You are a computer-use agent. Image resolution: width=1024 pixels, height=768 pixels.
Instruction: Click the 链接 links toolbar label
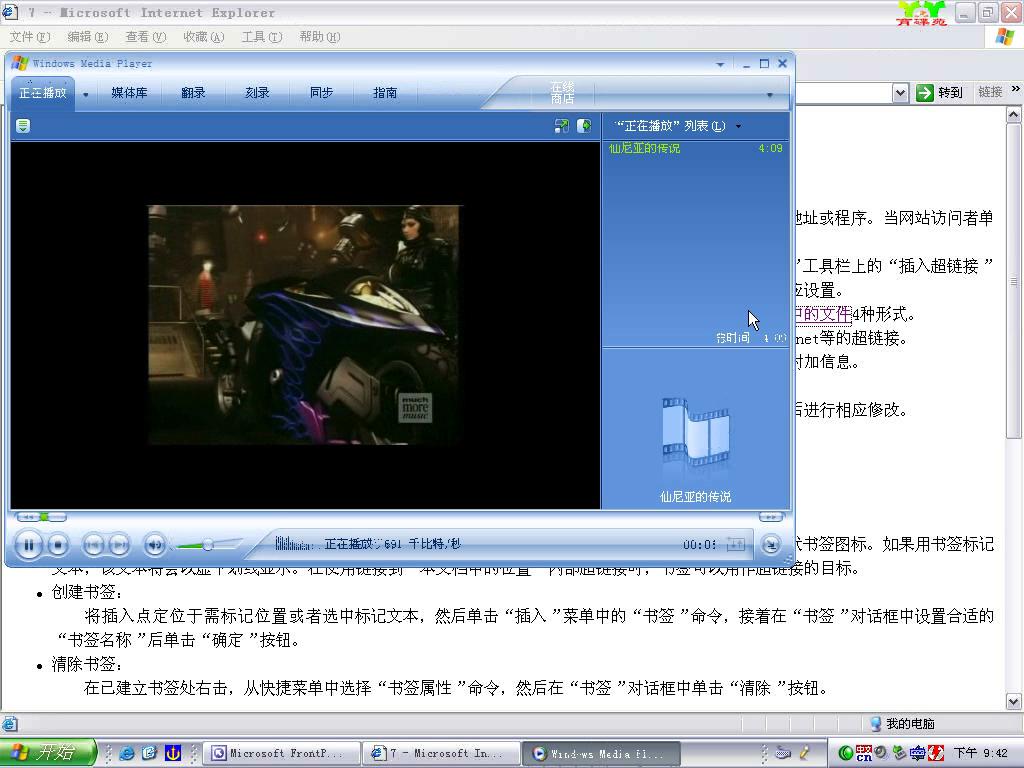(990, 92)
